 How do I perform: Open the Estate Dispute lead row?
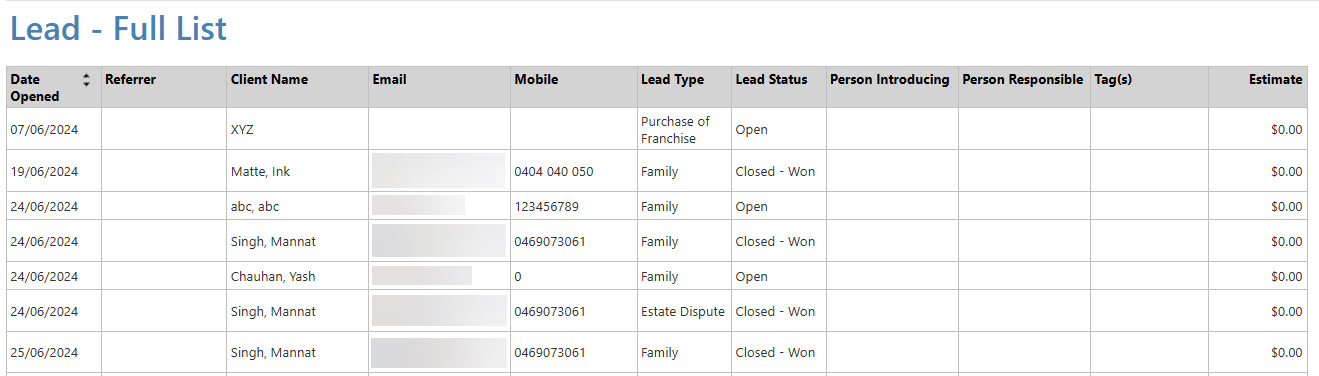657,311
